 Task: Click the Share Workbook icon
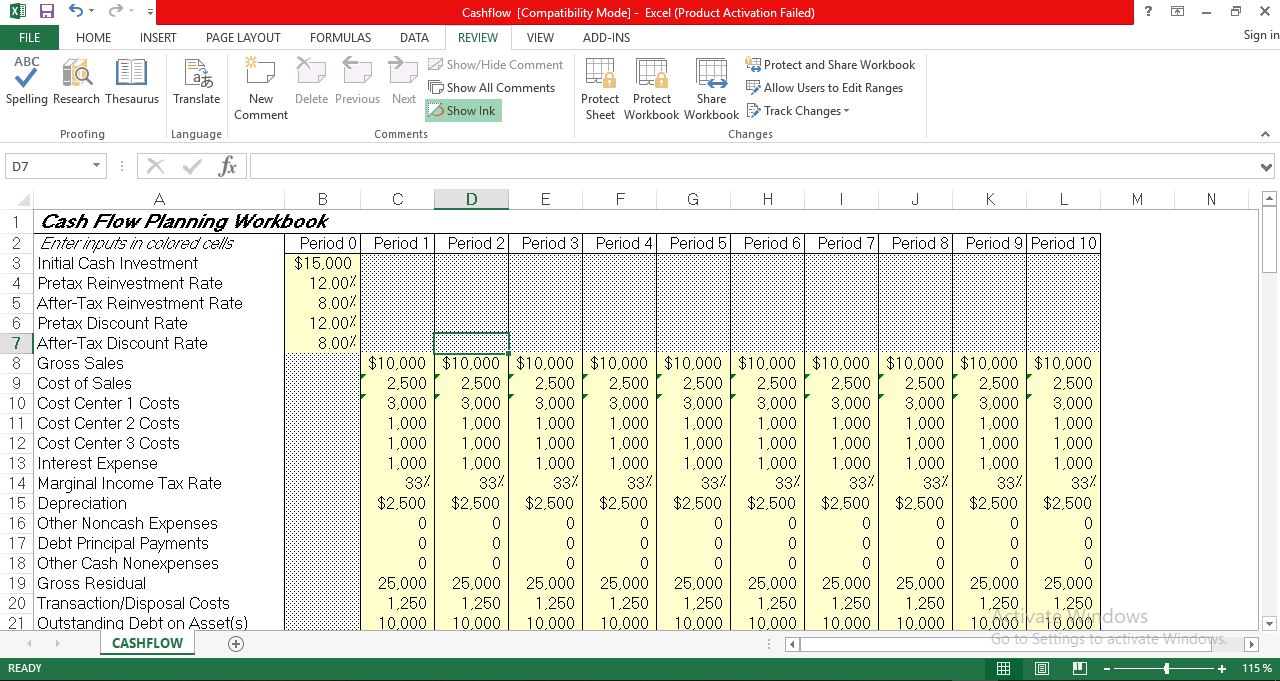(x=711, y=85)
